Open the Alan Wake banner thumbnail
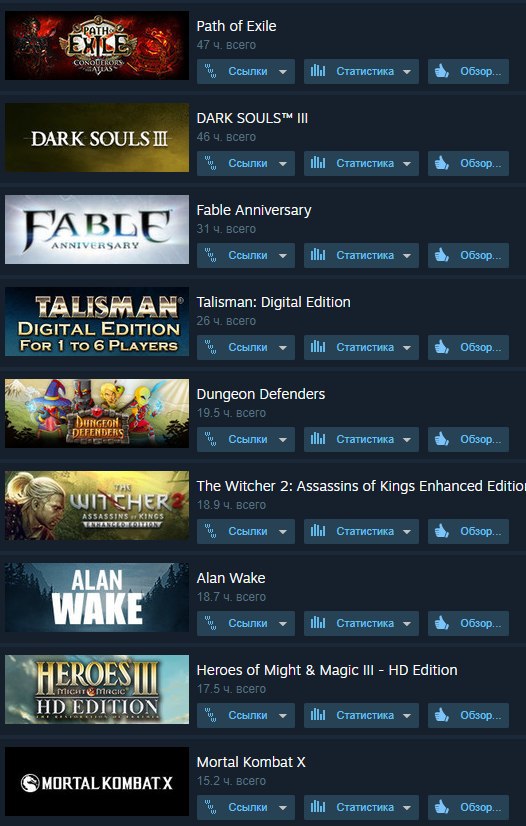 pyautogui.click(x=97, y=597)
